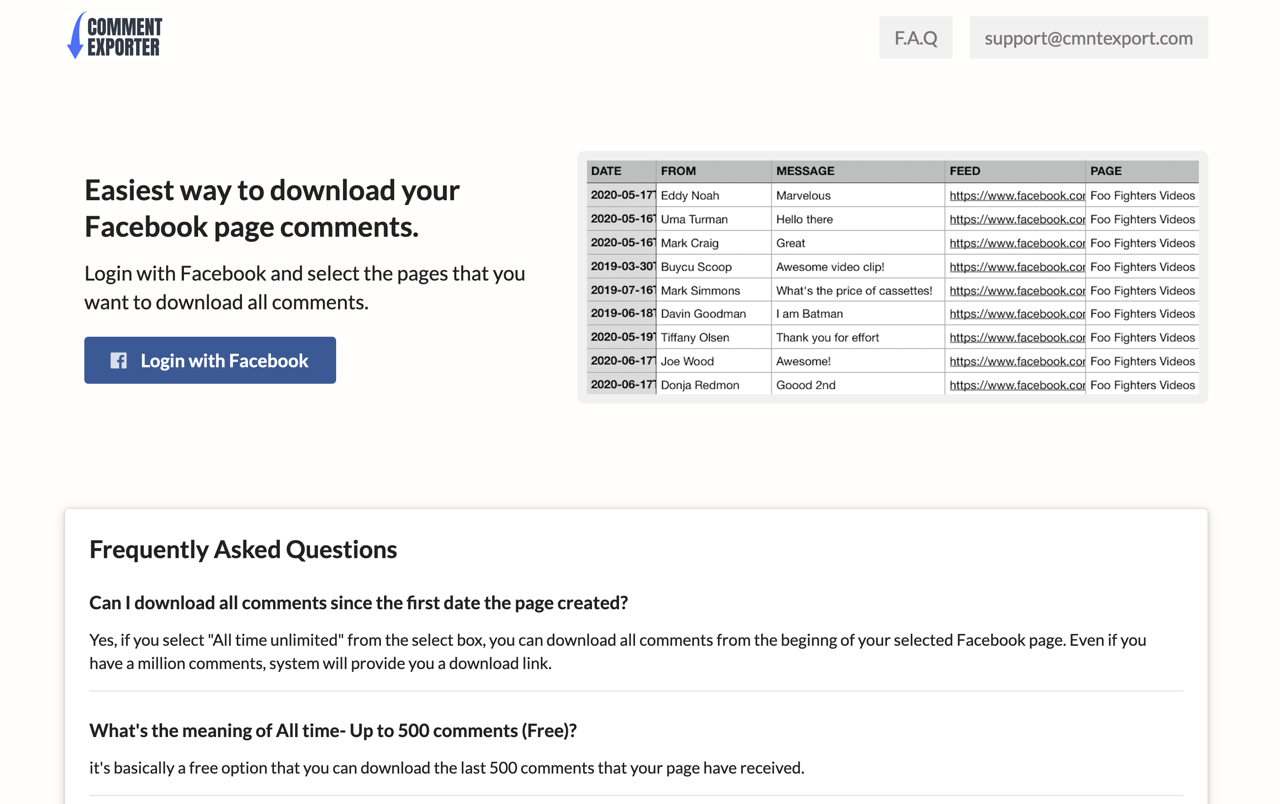1280x804 pixels.
Task: Click the FEED column header
Action: (1015, 171)
